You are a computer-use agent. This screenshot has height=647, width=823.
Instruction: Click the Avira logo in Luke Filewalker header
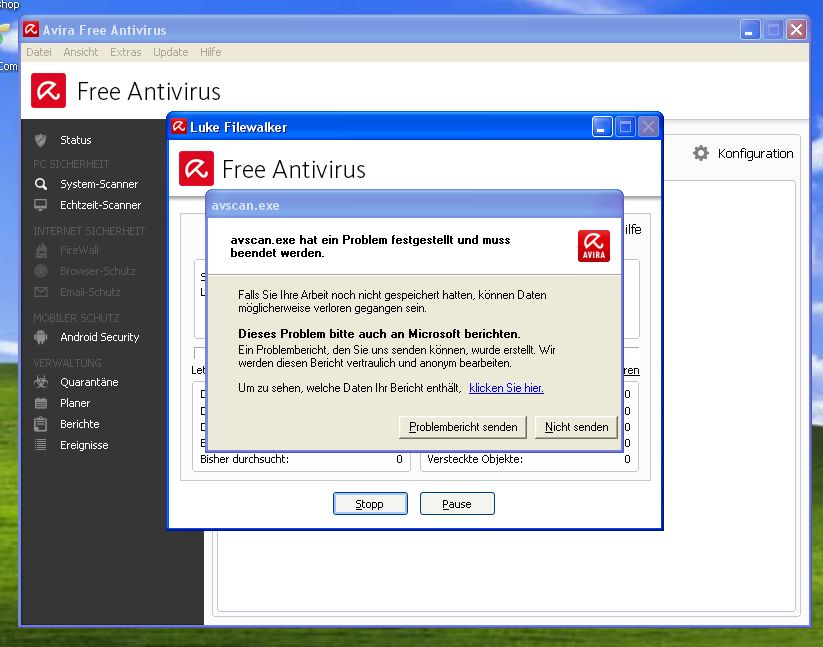[x=196, y=168]
